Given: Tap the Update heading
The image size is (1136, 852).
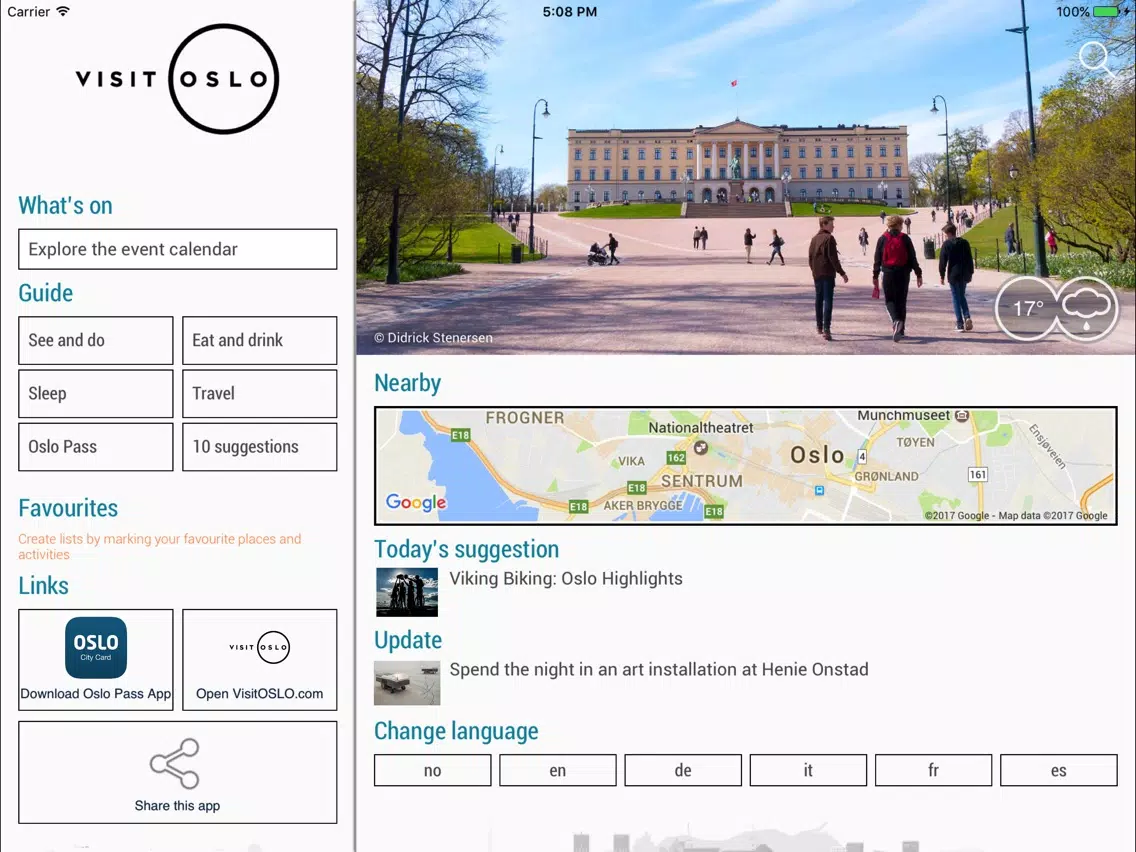Looking at the screenshot, I should pos(408,640).
